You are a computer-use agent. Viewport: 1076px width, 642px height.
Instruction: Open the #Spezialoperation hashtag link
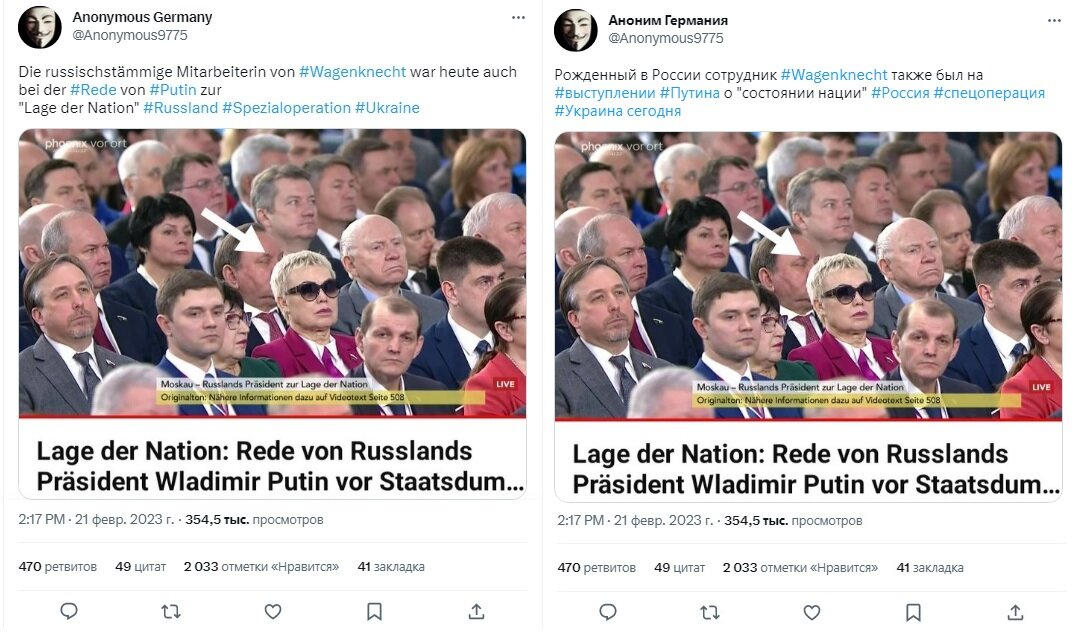[x=286, y=108]
